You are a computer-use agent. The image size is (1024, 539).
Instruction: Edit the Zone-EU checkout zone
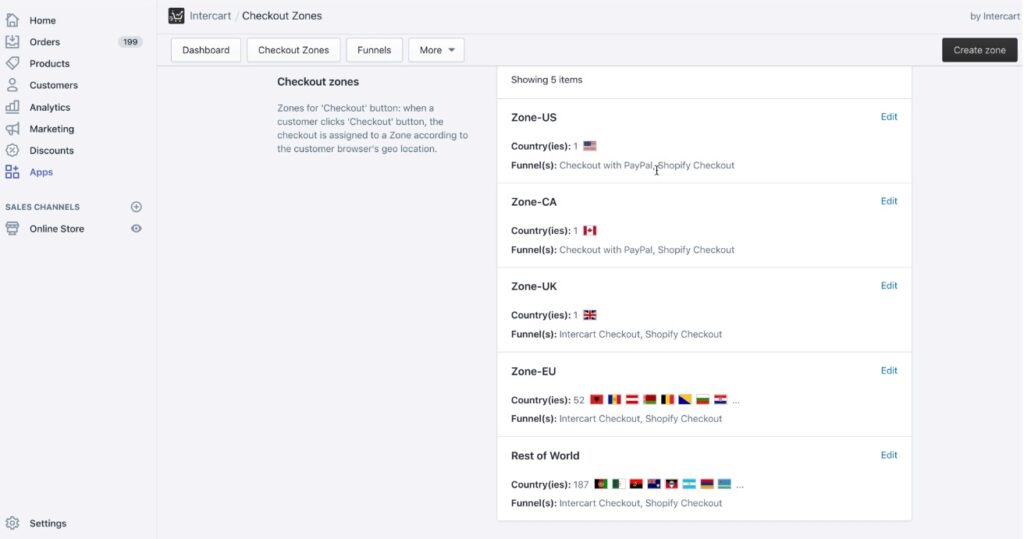click(889, 370)
